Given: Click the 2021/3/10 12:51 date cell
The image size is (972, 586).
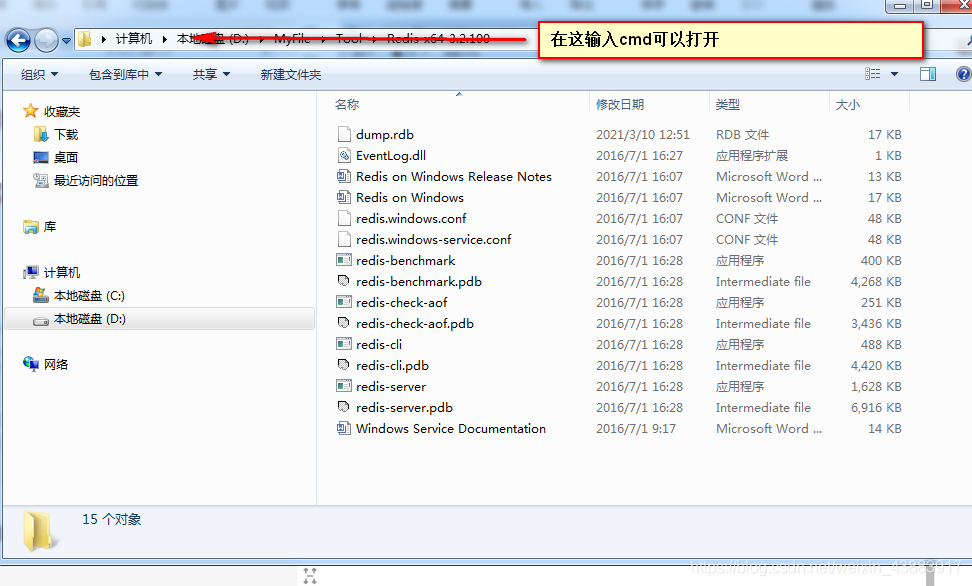Looking at the screenshot, I should coord(643,135).
